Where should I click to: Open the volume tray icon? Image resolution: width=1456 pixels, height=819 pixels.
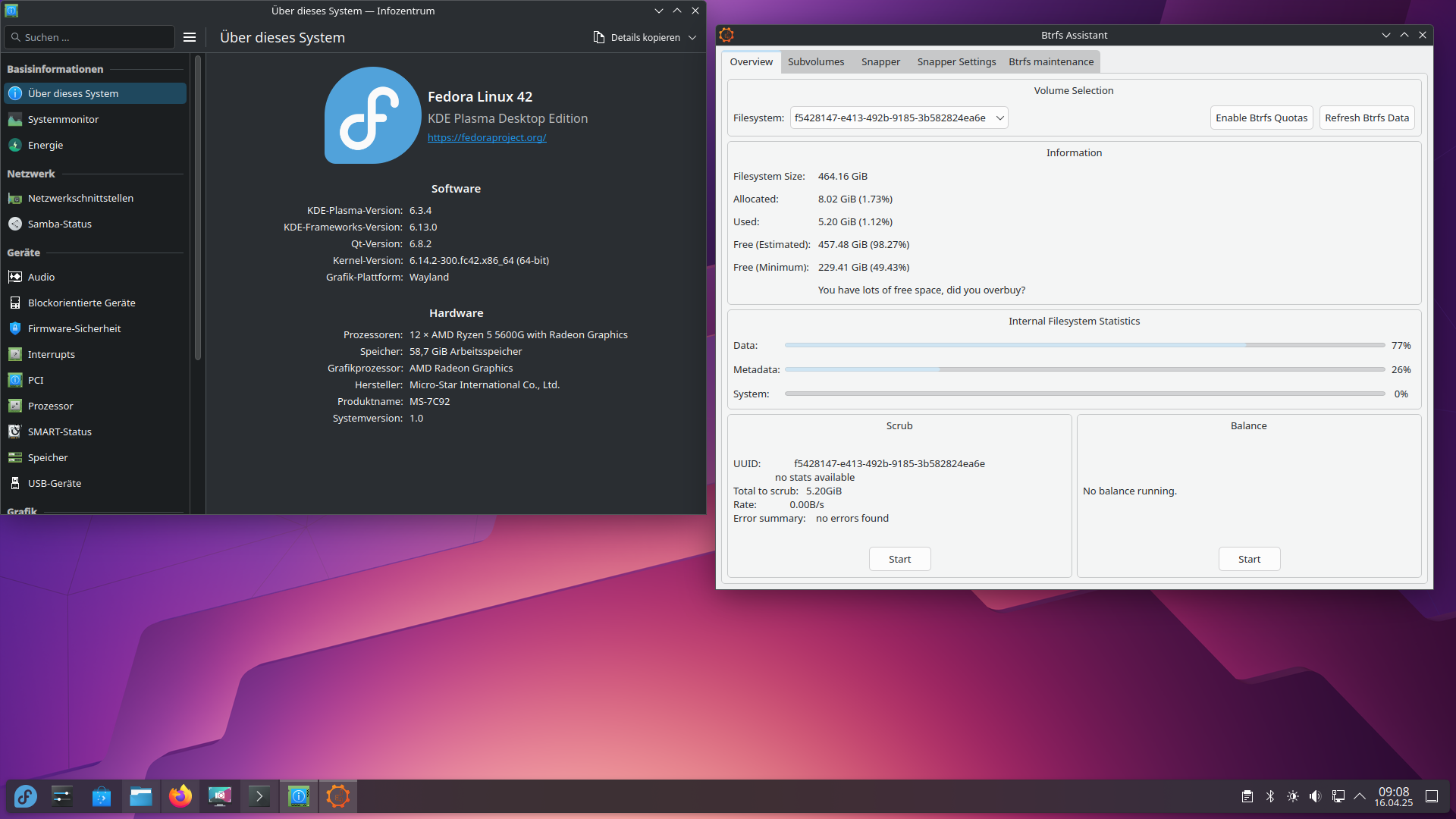click(x=1315, y=796)
